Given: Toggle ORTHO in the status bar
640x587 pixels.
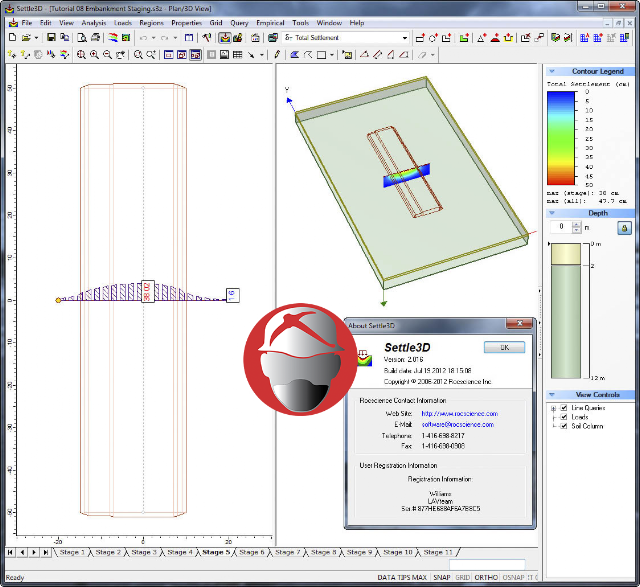Looking at the screenshot, I should (x=486, y=577).
